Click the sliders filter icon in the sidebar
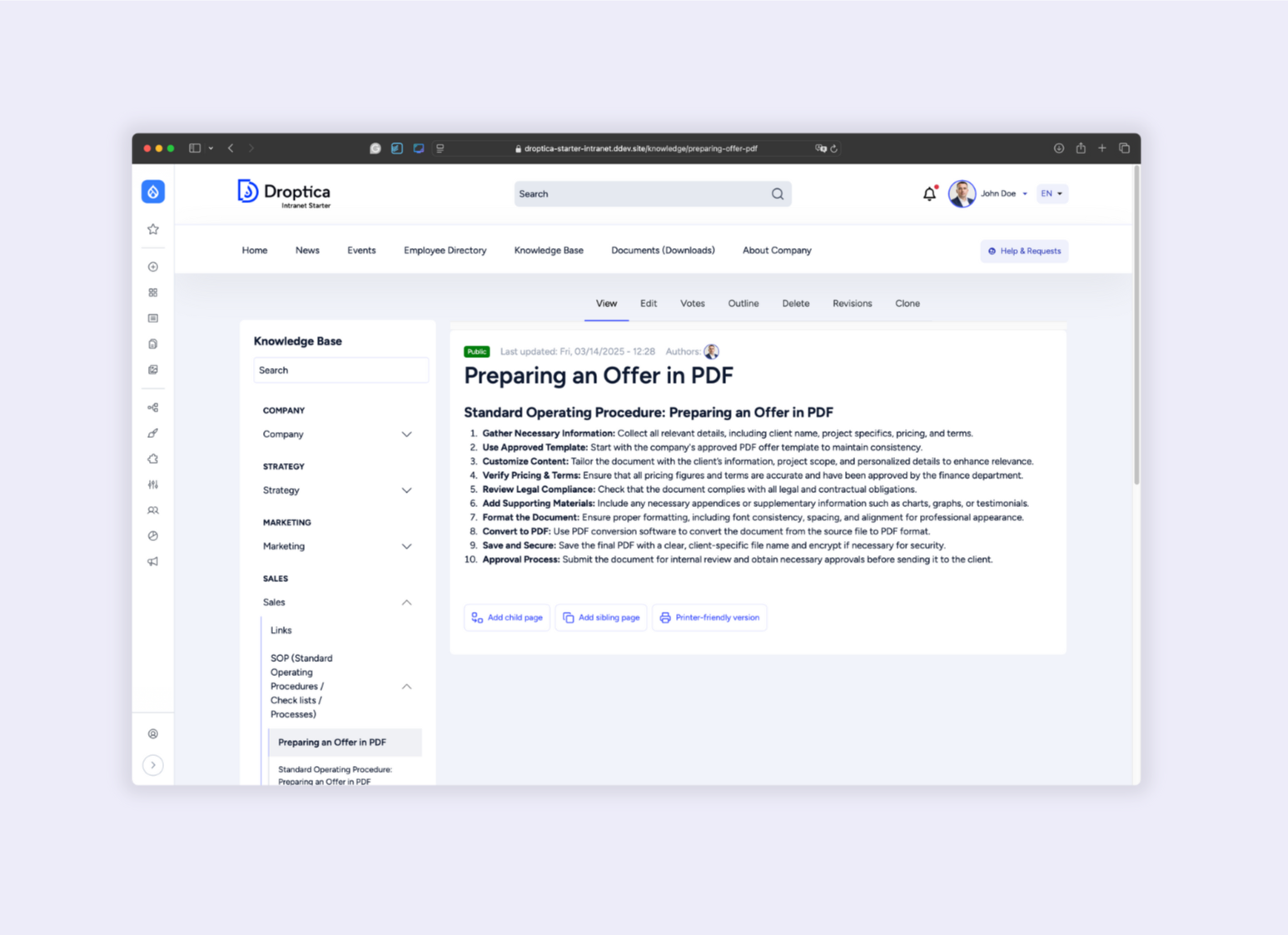This screenshot has width=1288, height=935. coord(153,485)
